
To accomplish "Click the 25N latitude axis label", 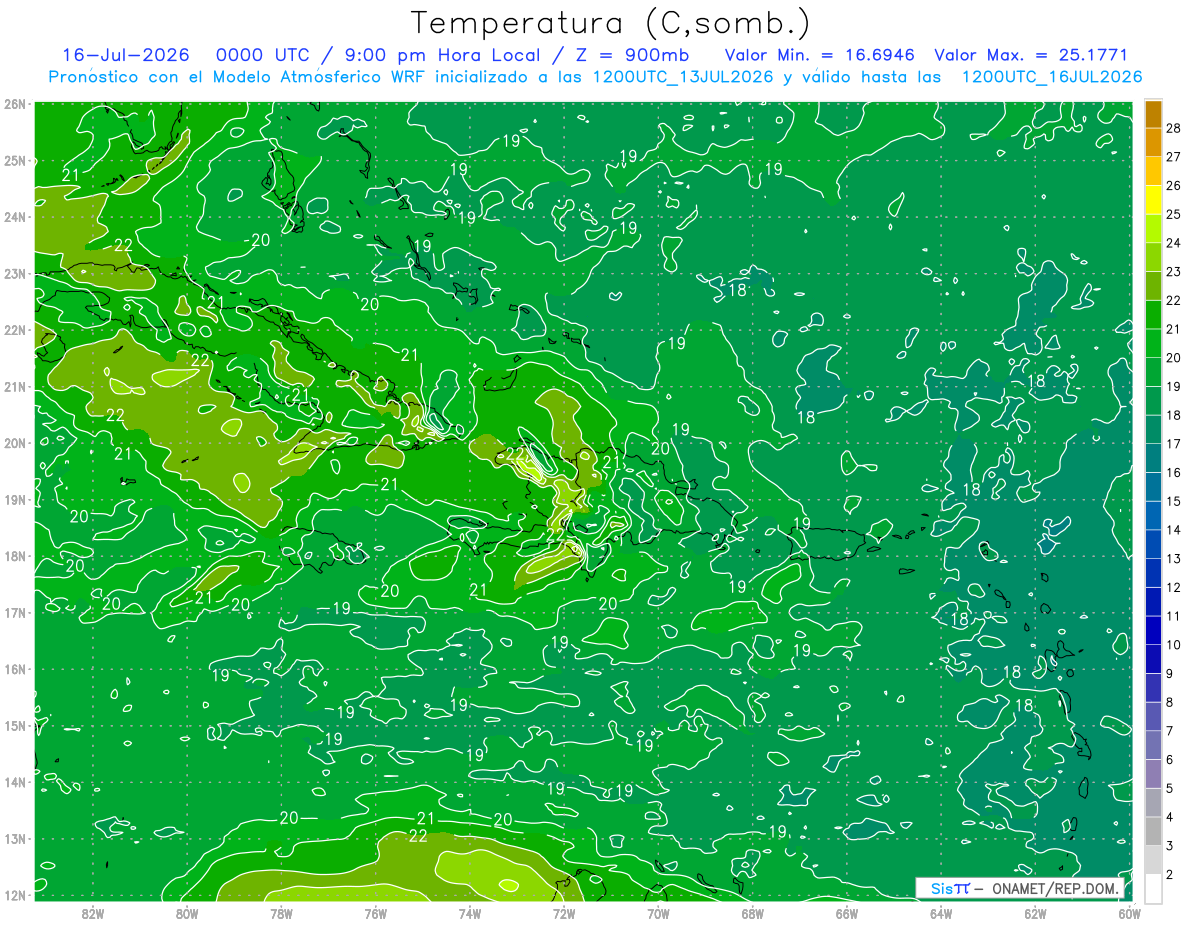I will click(15, 160).
